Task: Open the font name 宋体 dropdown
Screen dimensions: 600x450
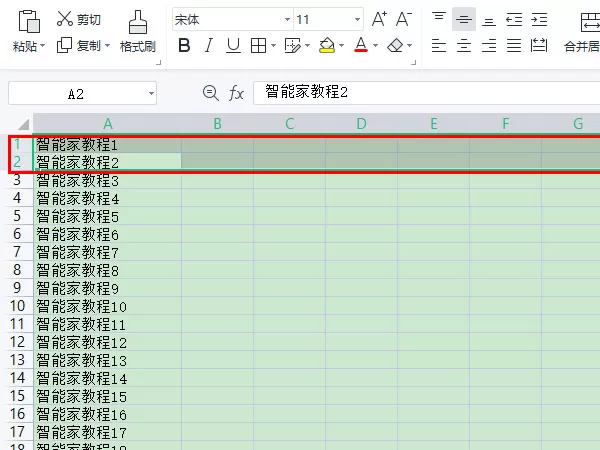Action: coord(287,19)
